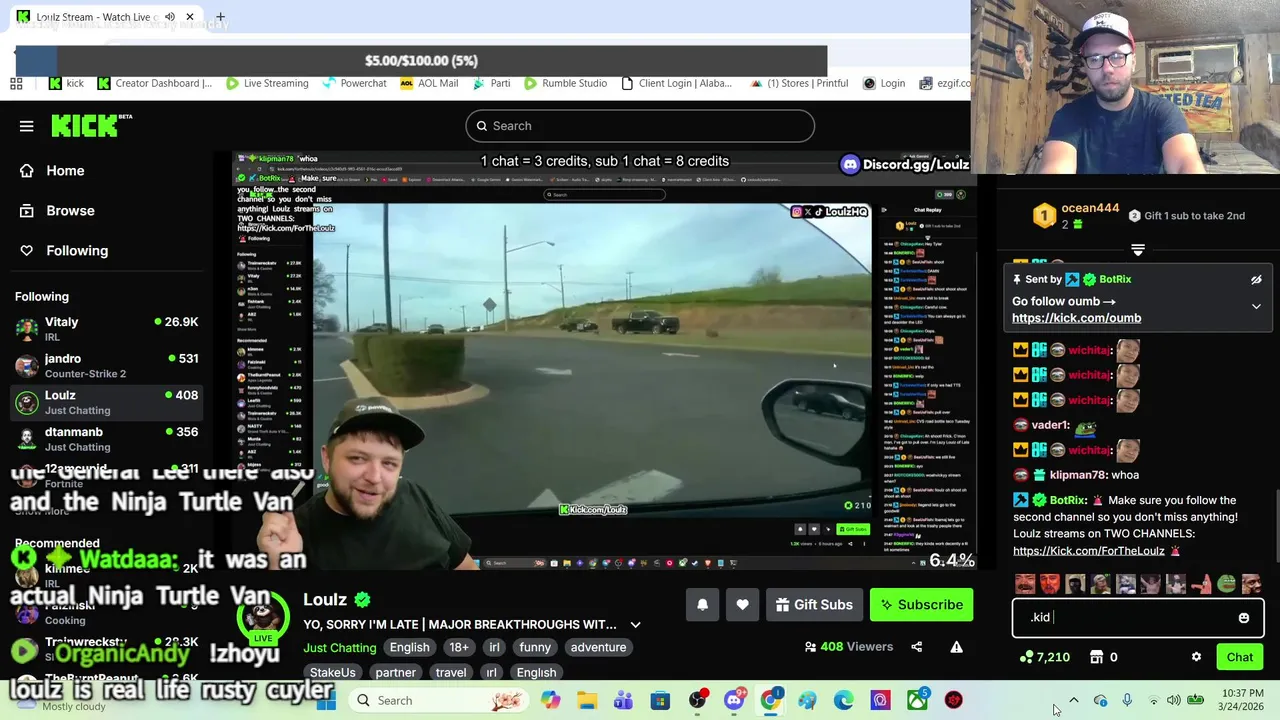Open kick.com/oumb link in pinned message
Screen dimensions: 1280x720
click(1076, 318)
